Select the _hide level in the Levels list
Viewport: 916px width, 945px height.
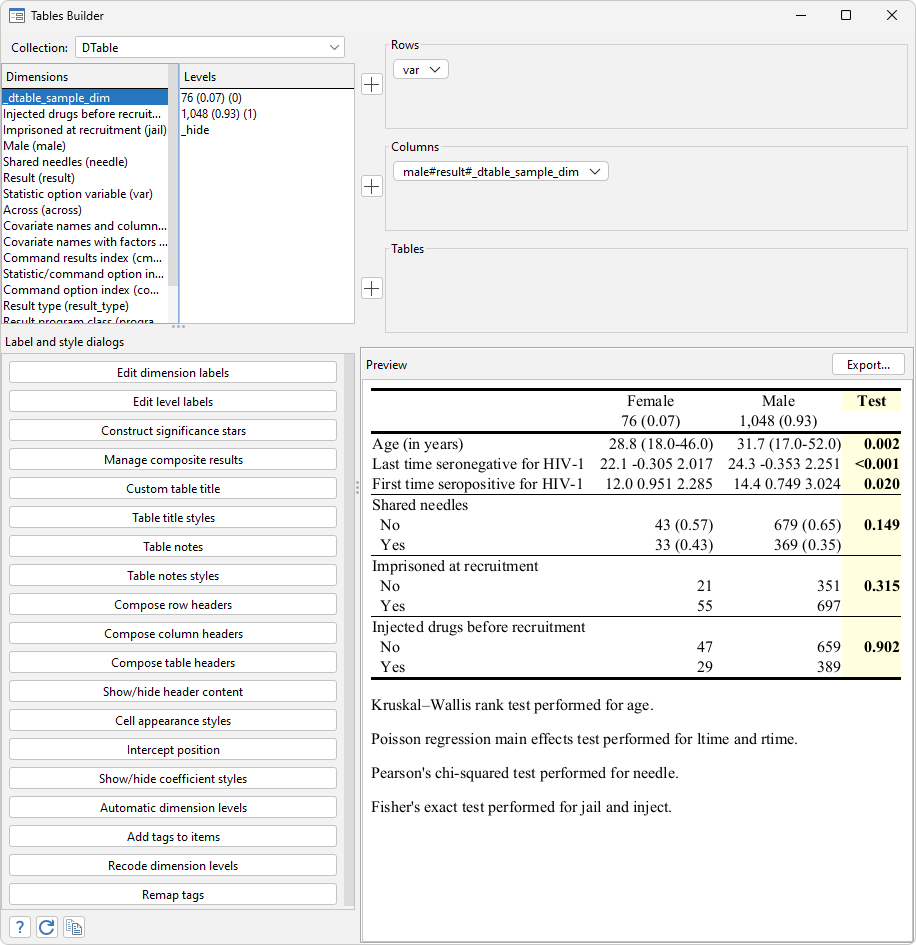[x=196, y=129]
